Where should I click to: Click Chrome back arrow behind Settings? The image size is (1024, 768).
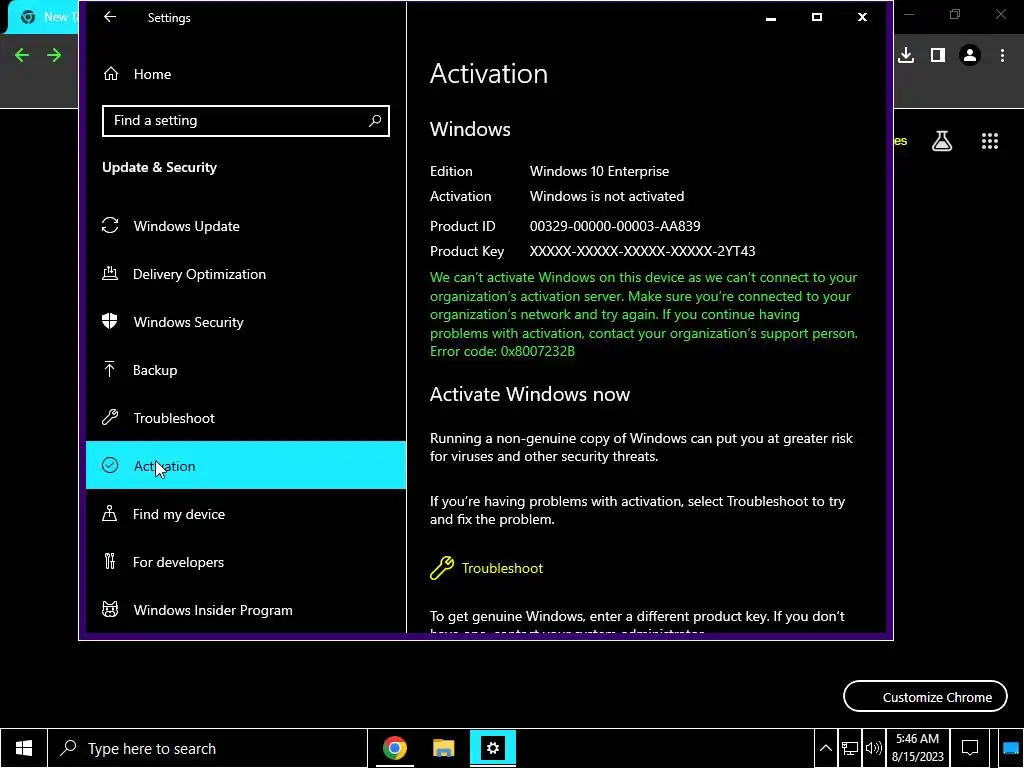pos(22,56)
